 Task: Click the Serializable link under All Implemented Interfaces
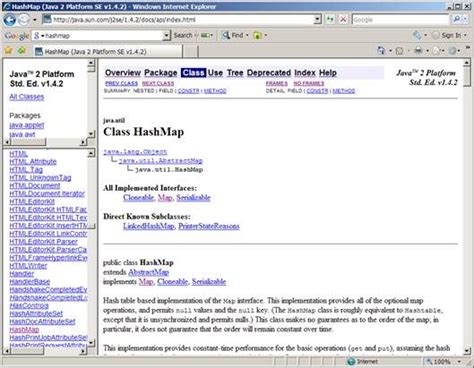tap(193, 197)
